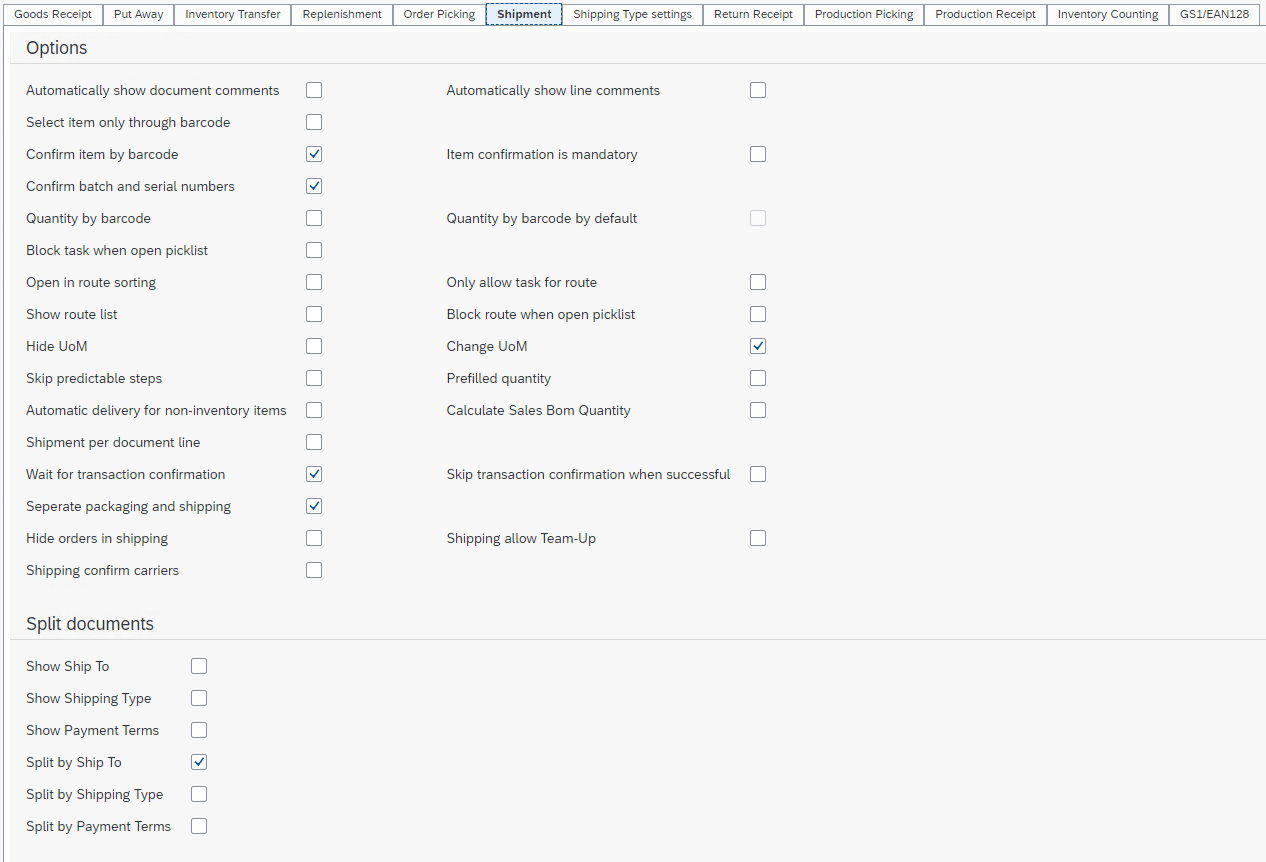Uncheck Wait for transaction confirmation
The image size is (1266, 862).
[x=314, y=474]
